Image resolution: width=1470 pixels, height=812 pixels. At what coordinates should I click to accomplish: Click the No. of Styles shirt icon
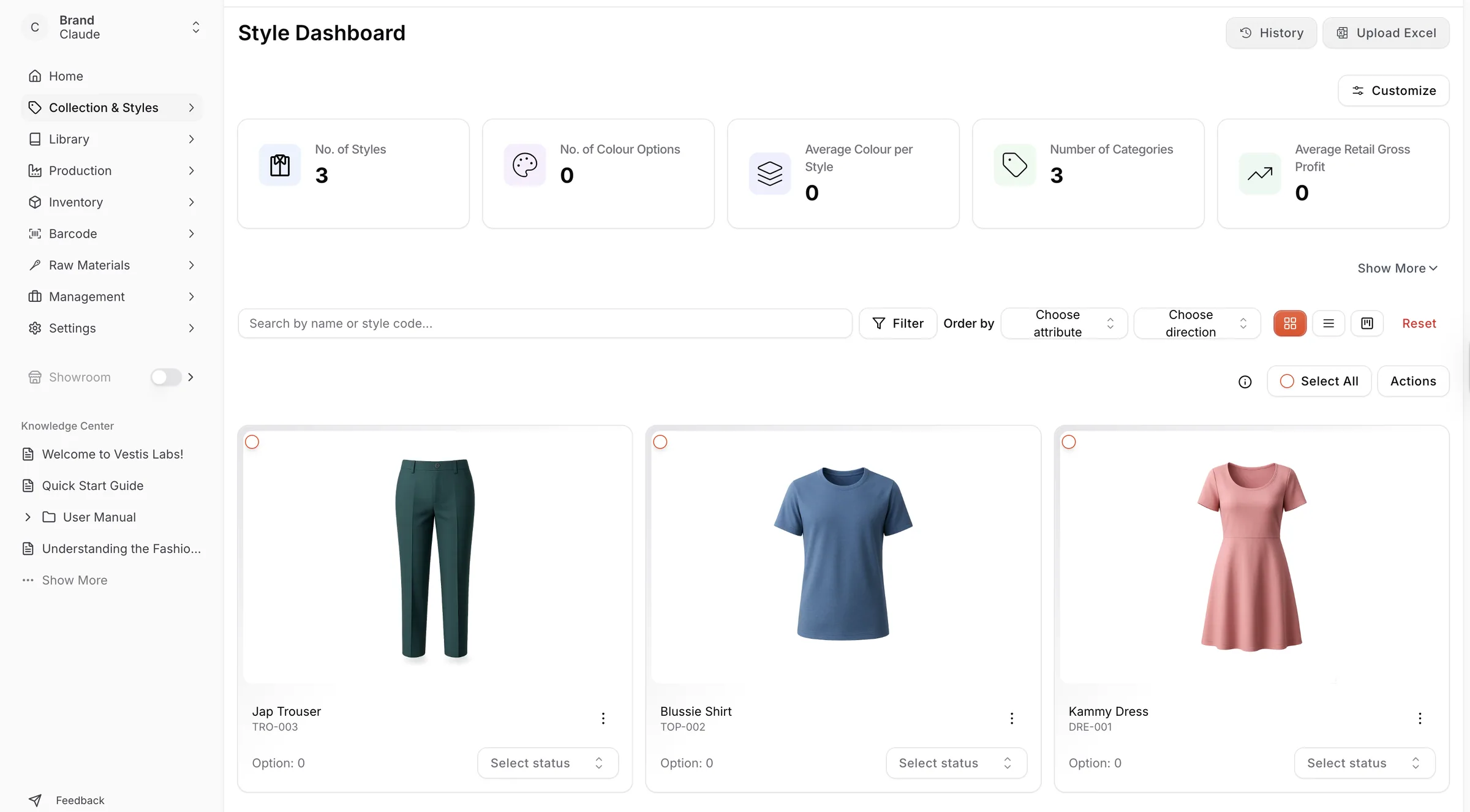[280, 165]
